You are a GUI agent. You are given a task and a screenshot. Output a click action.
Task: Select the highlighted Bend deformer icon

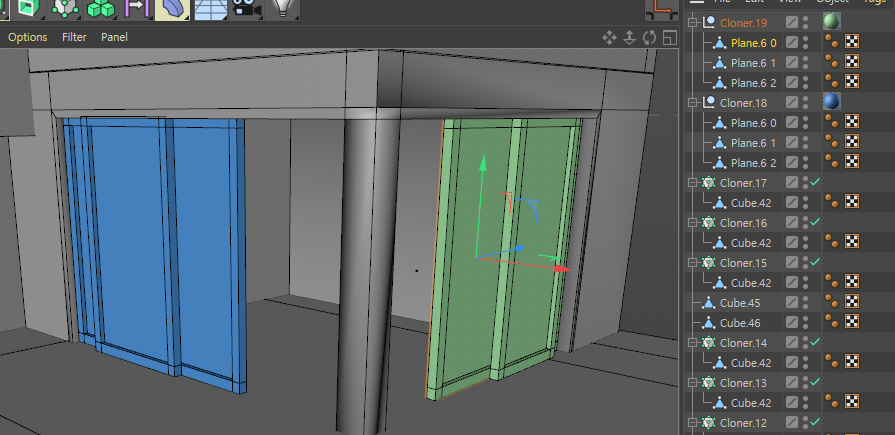[172, 9]
